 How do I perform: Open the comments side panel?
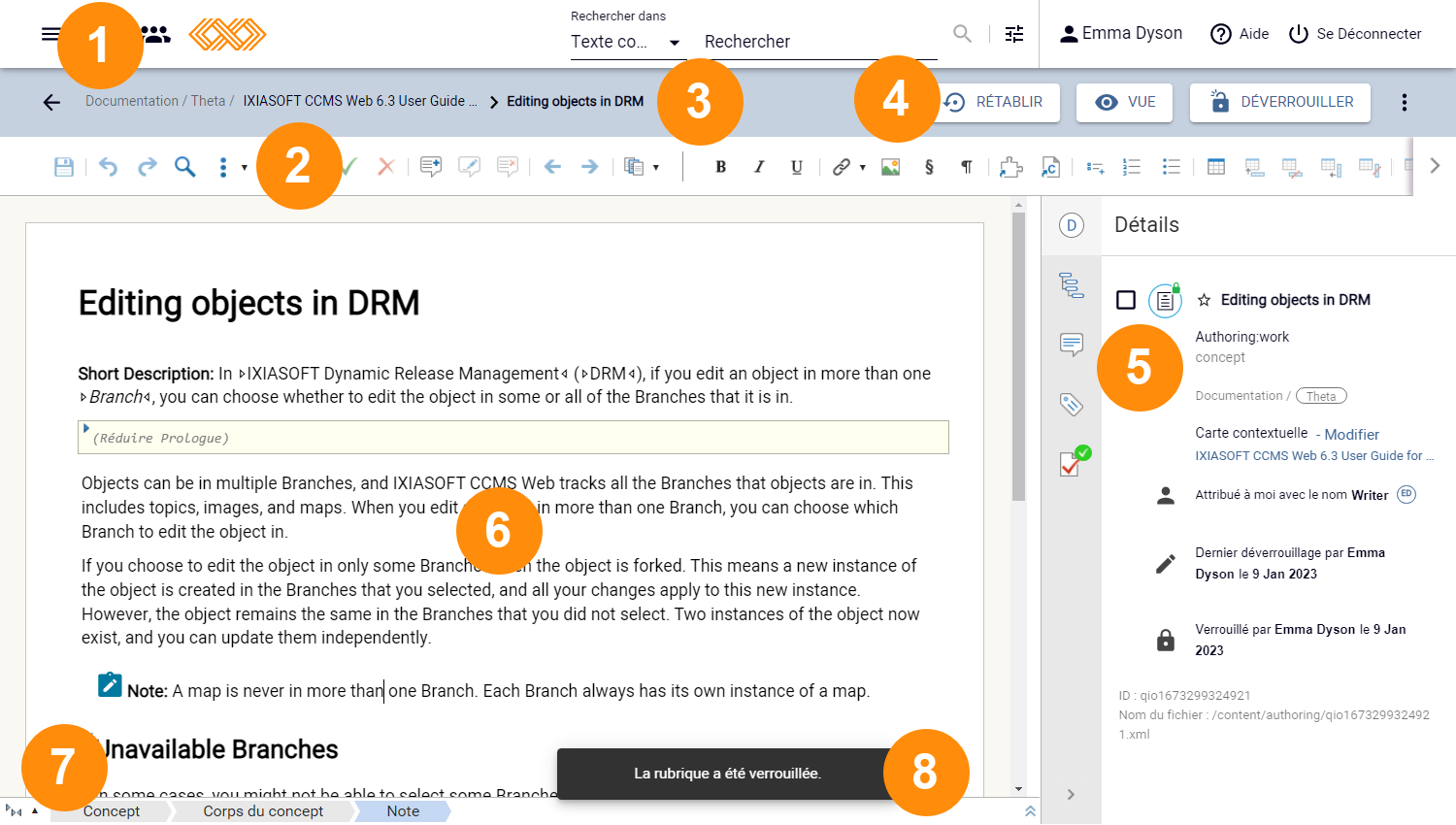(1072, 345)
